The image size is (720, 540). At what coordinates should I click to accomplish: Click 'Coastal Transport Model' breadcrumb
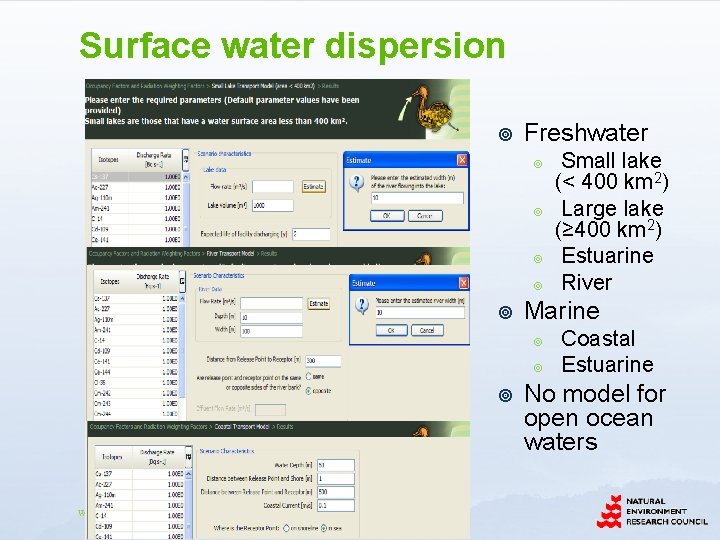tap(242, 427)
